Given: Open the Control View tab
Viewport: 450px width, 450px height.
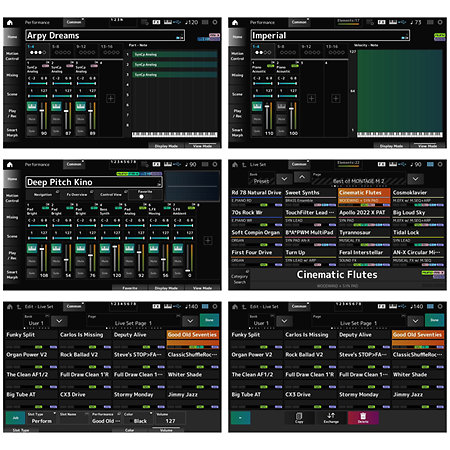Looking at the screenshot, I should [111, 195].
